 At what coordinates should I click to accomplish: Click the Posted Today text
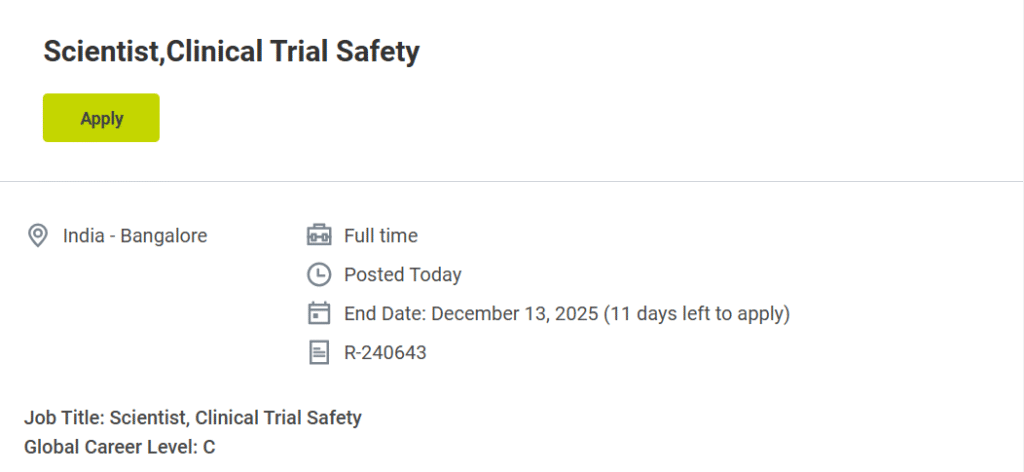coord(403,274)
